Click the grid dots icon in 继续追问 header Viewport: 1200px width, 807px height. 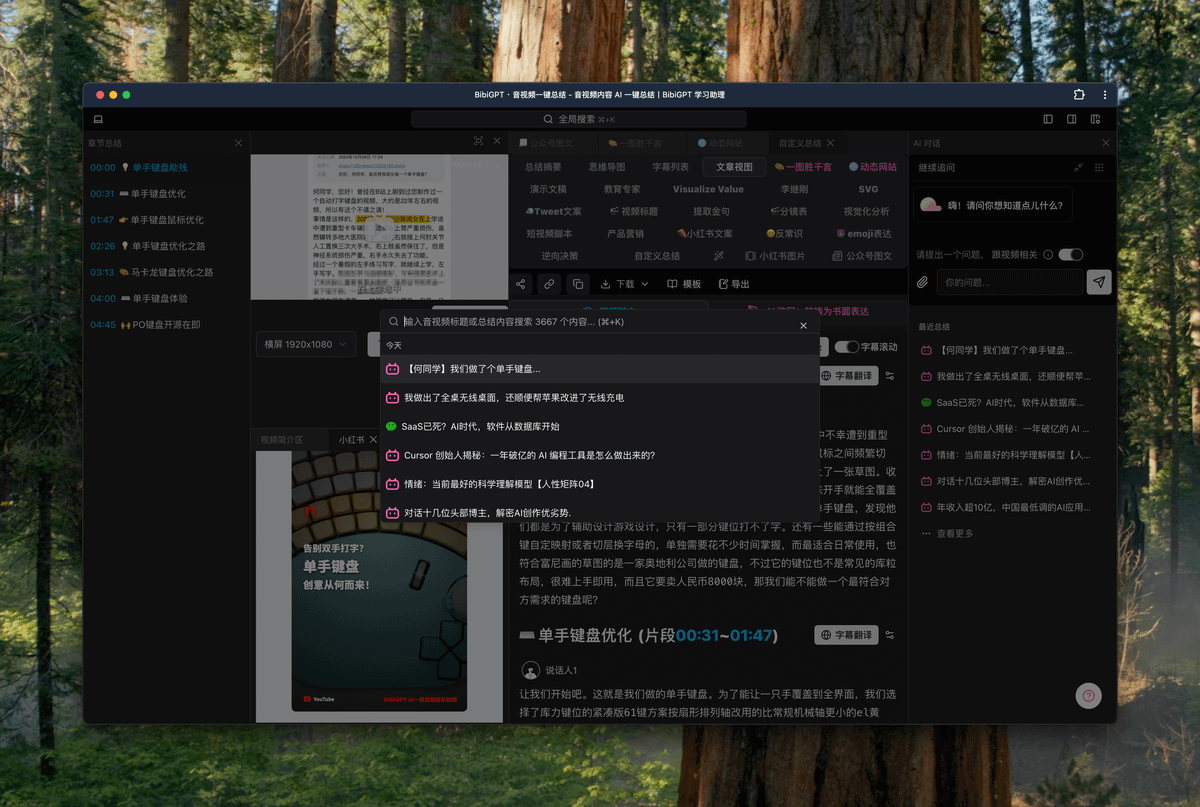coord(1101,168)
